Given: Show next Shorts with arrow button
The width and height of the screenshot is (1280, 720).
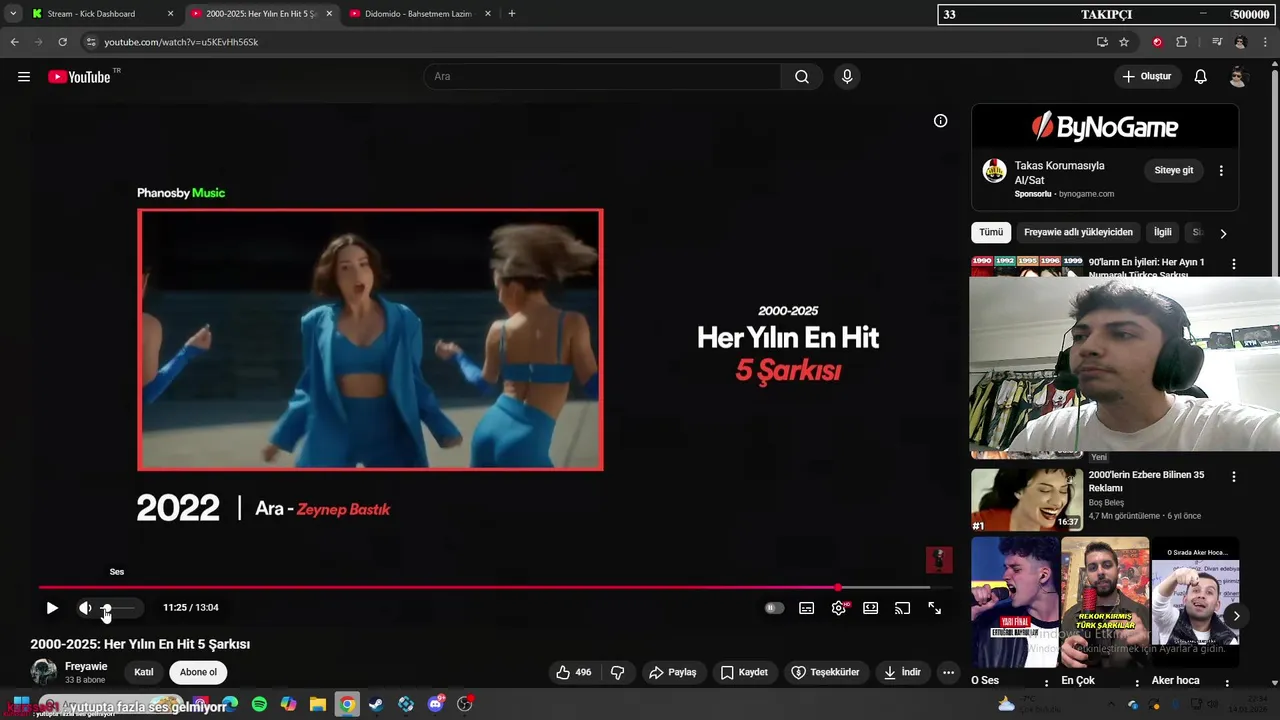Looking at the screenshot, I should [x=1236, y=616].
